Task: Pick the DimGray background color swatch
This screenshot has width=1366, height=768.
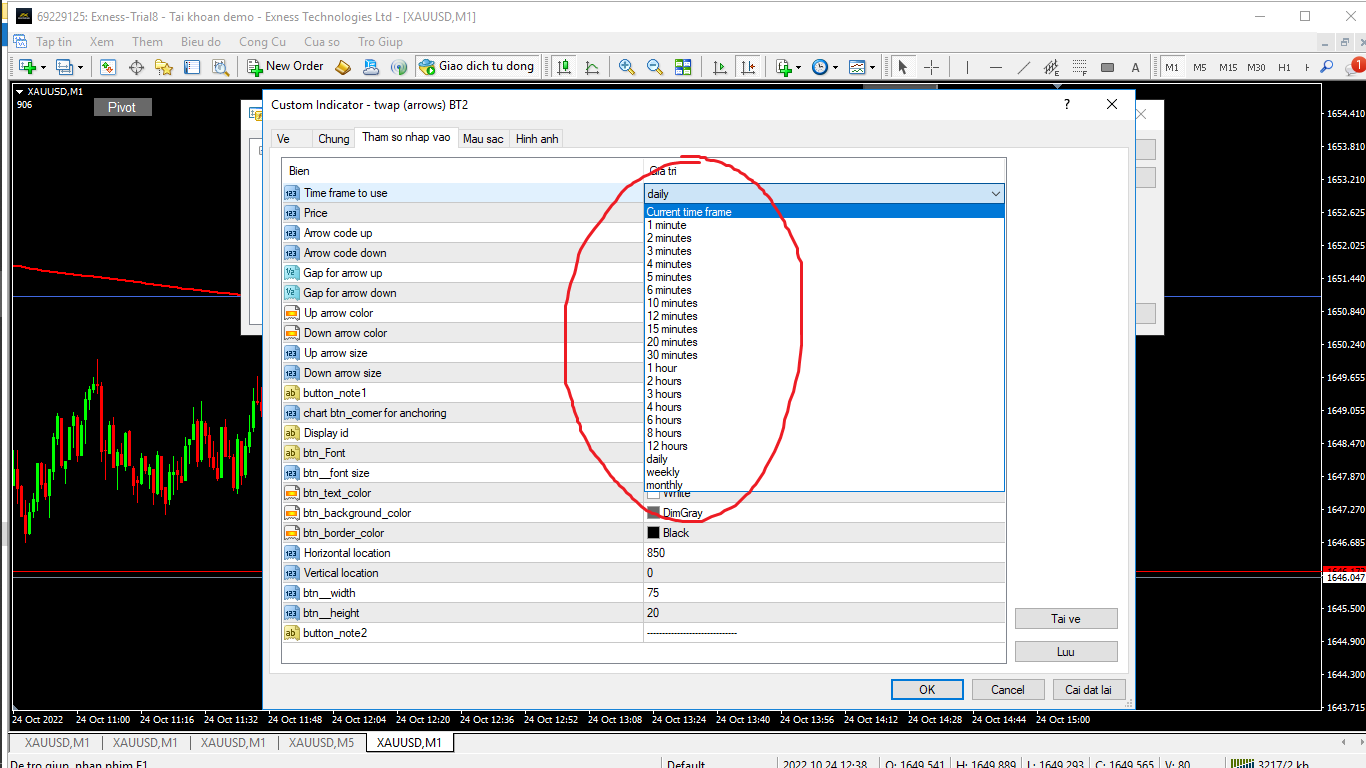Action: [654, 513]
